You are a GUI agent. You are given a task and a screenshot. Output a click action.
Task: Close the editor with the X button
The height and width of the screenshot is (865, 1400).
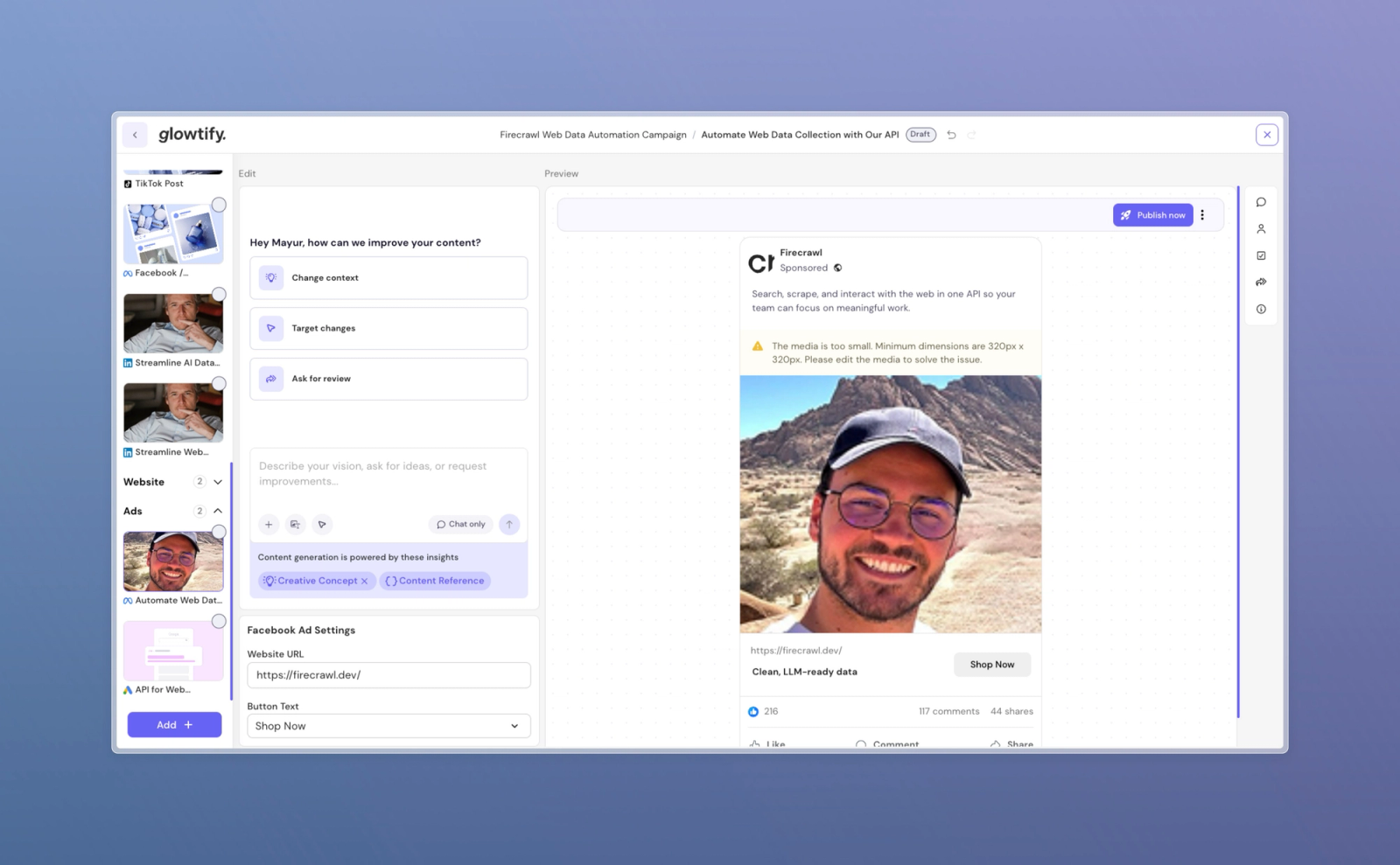[1267, 135]
